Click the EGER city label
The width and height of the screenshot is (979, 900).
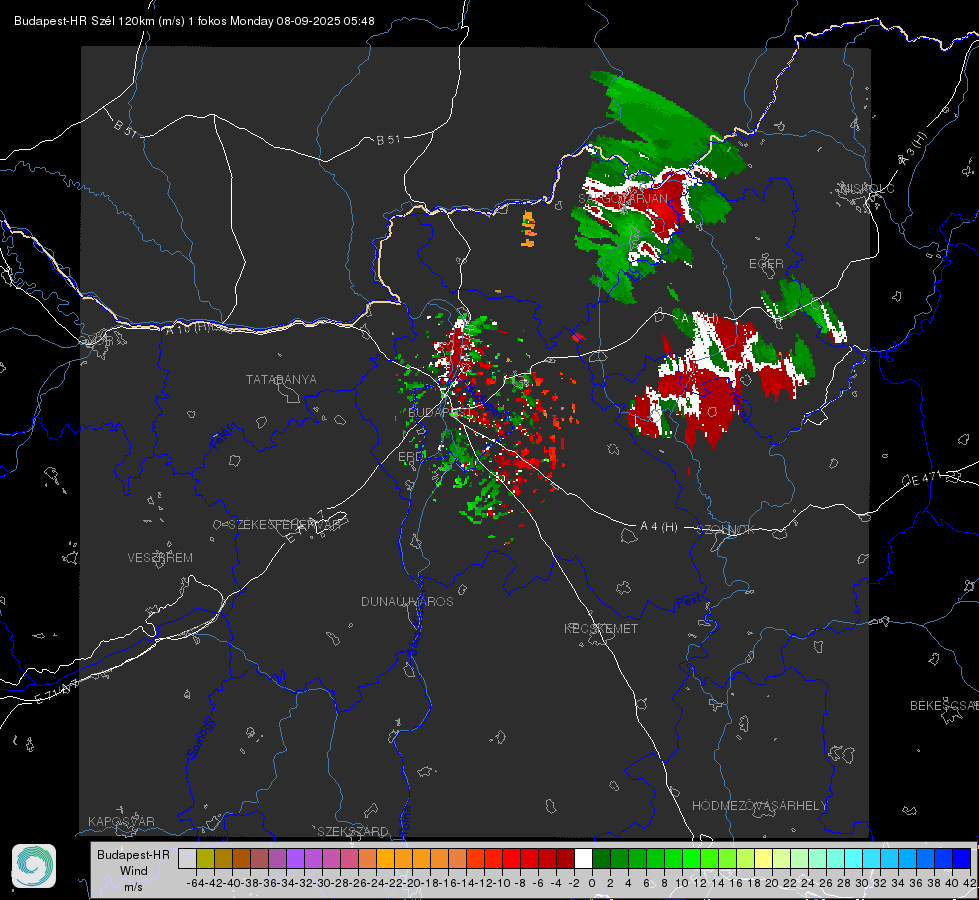pyautogui.click(x=766, y=264)
